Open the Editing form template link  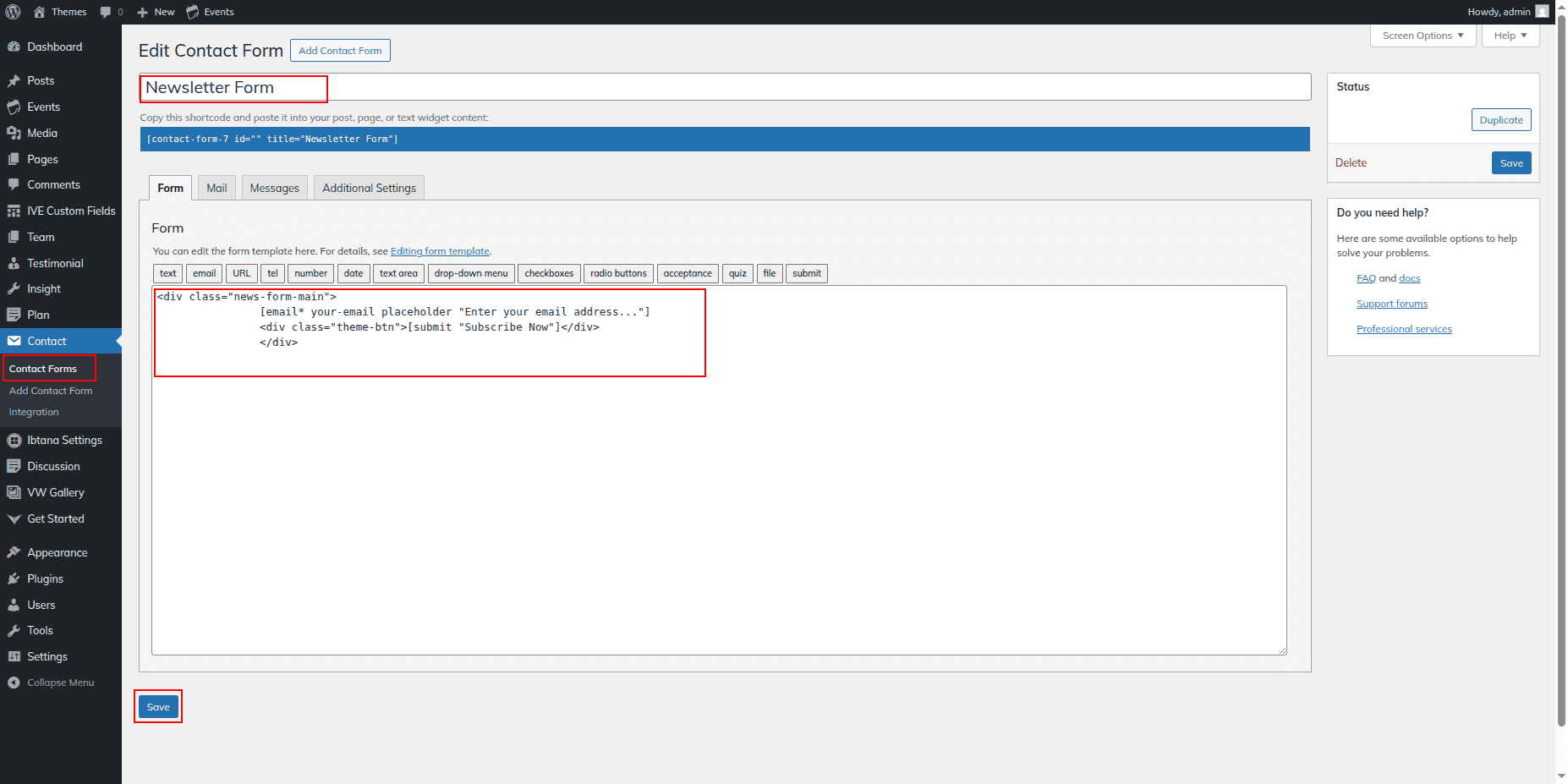[x=440, y=251]
